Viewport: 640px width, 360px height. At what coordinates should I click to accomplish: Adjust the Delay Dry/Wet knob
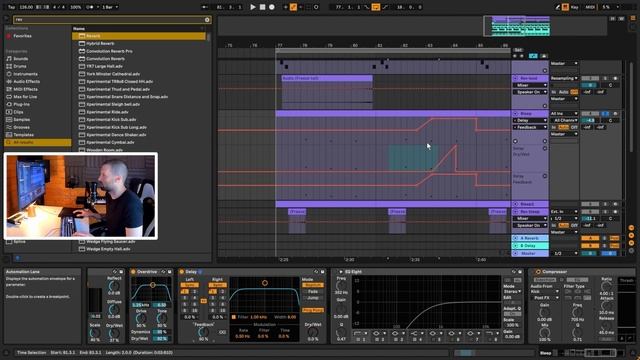point(312,331)
